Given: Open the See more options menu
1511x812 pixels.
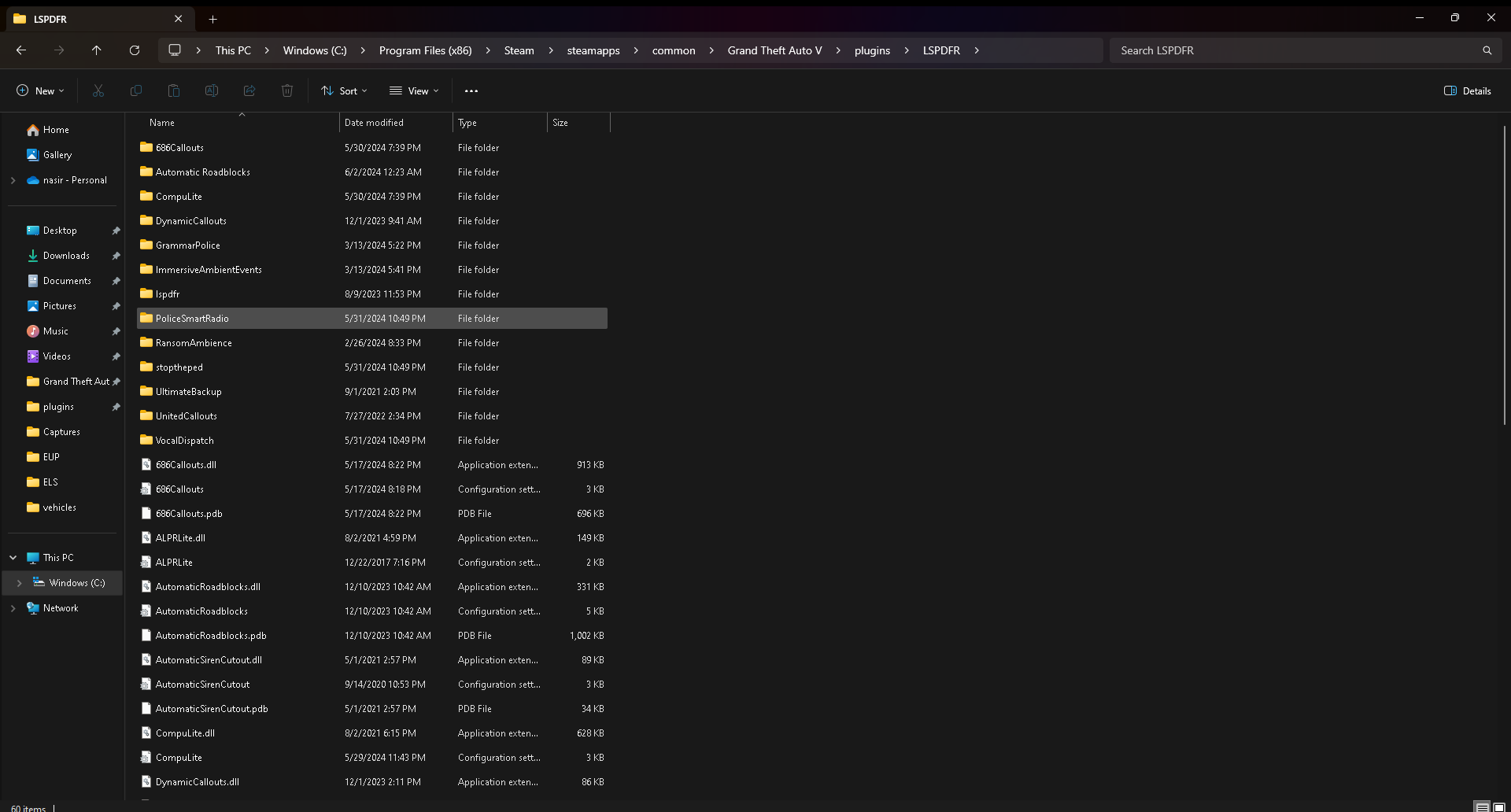Looking at the screenshot, I should 471,91.
